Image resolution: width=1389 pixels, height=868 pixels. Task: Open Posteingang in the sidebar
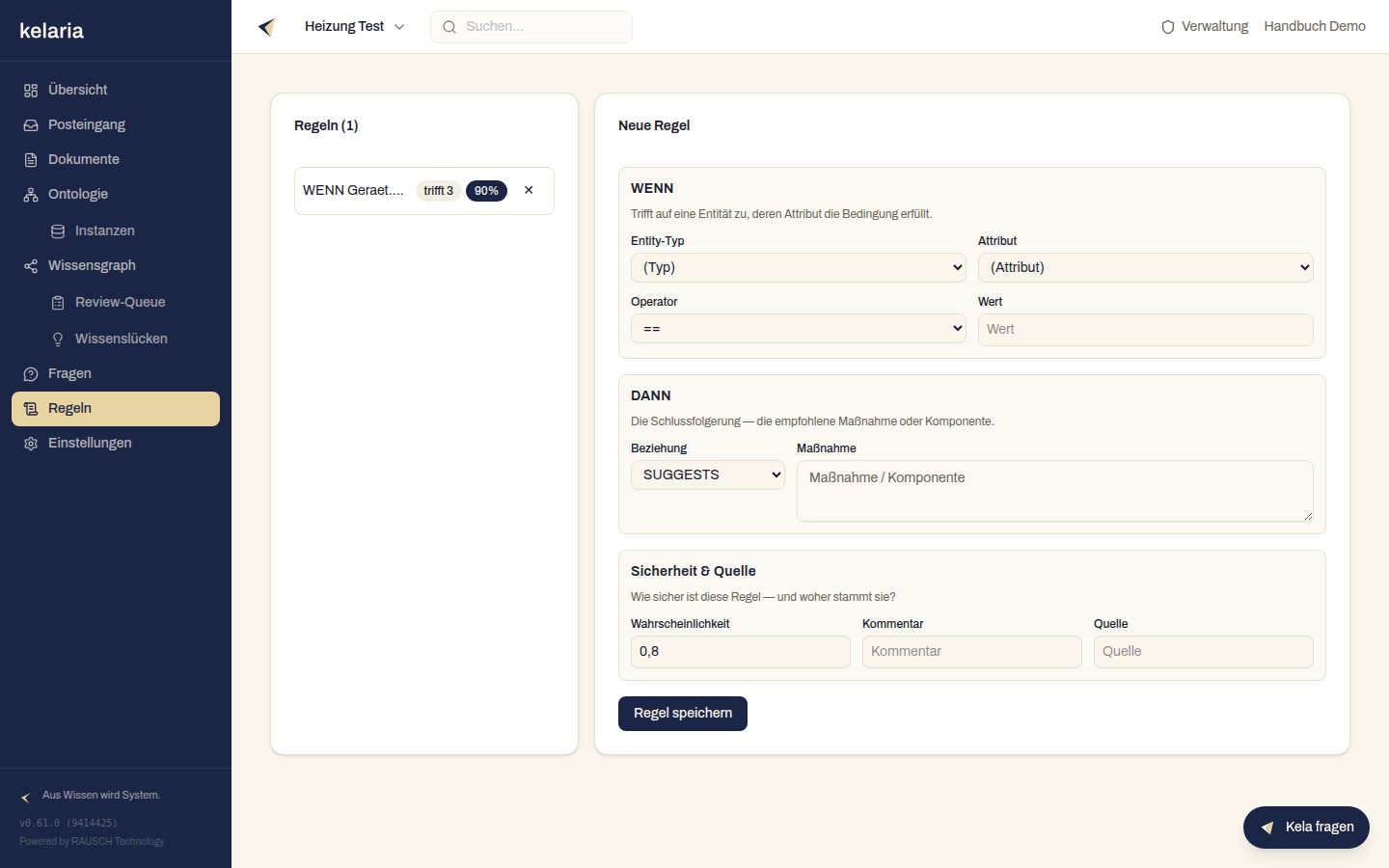tap(116, 125)
